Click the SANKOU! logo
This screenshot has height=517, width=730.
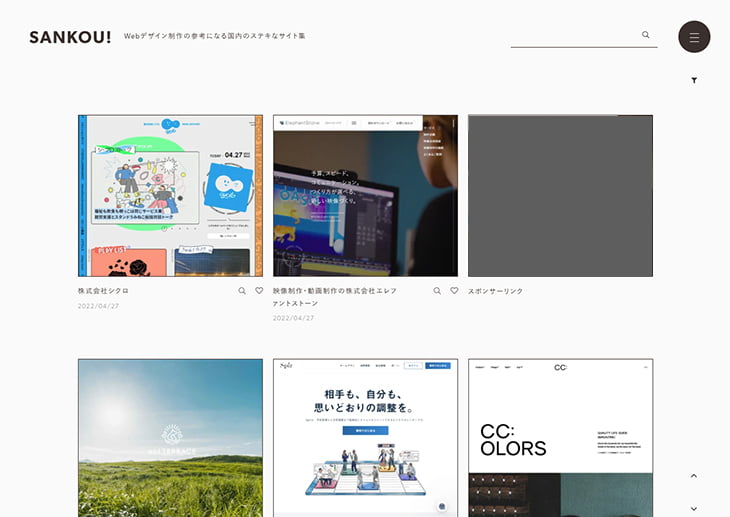pos(70,37)
